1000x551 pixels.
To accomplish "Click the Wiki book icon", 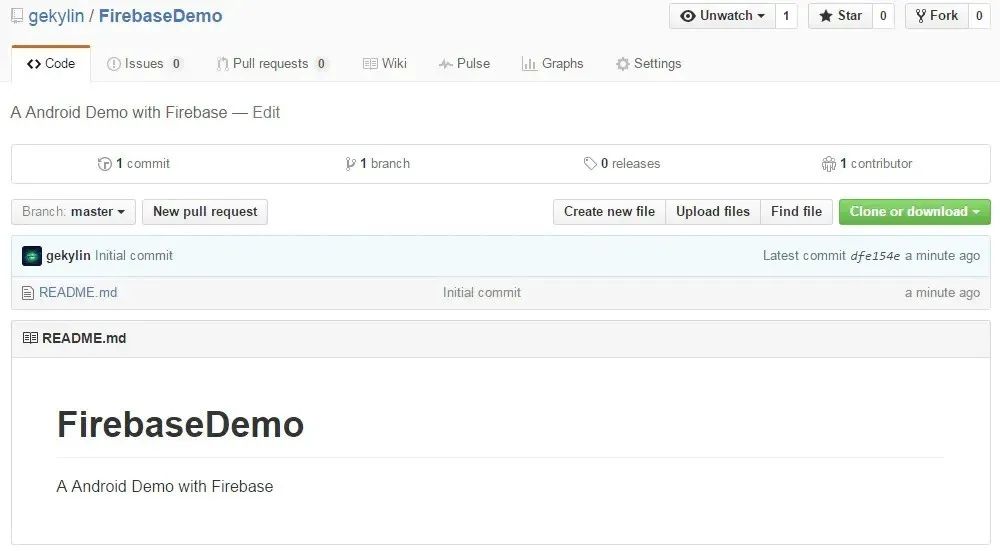I will tap(370, 64).
